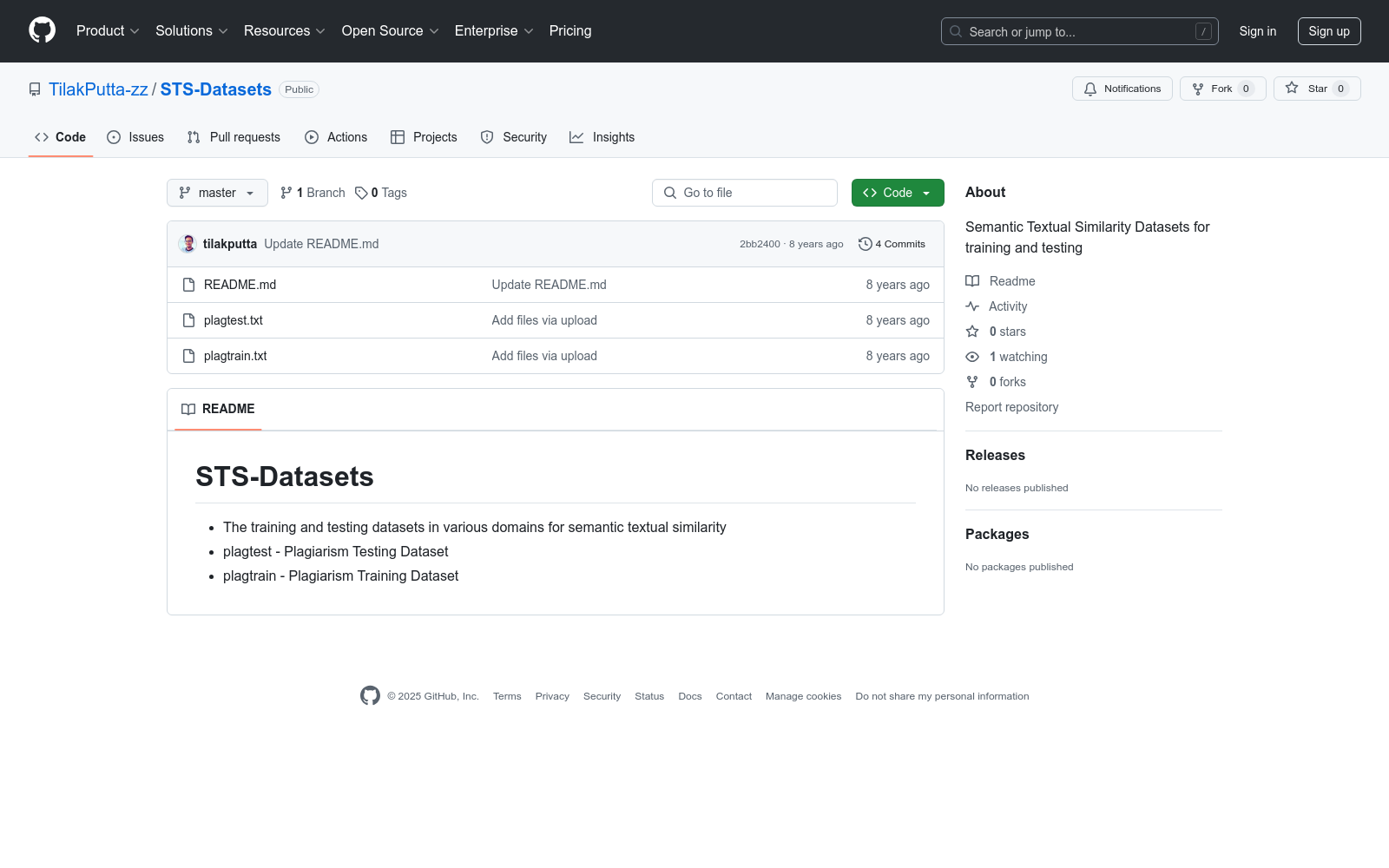Click the book icon in README header

tap(188, 409)
